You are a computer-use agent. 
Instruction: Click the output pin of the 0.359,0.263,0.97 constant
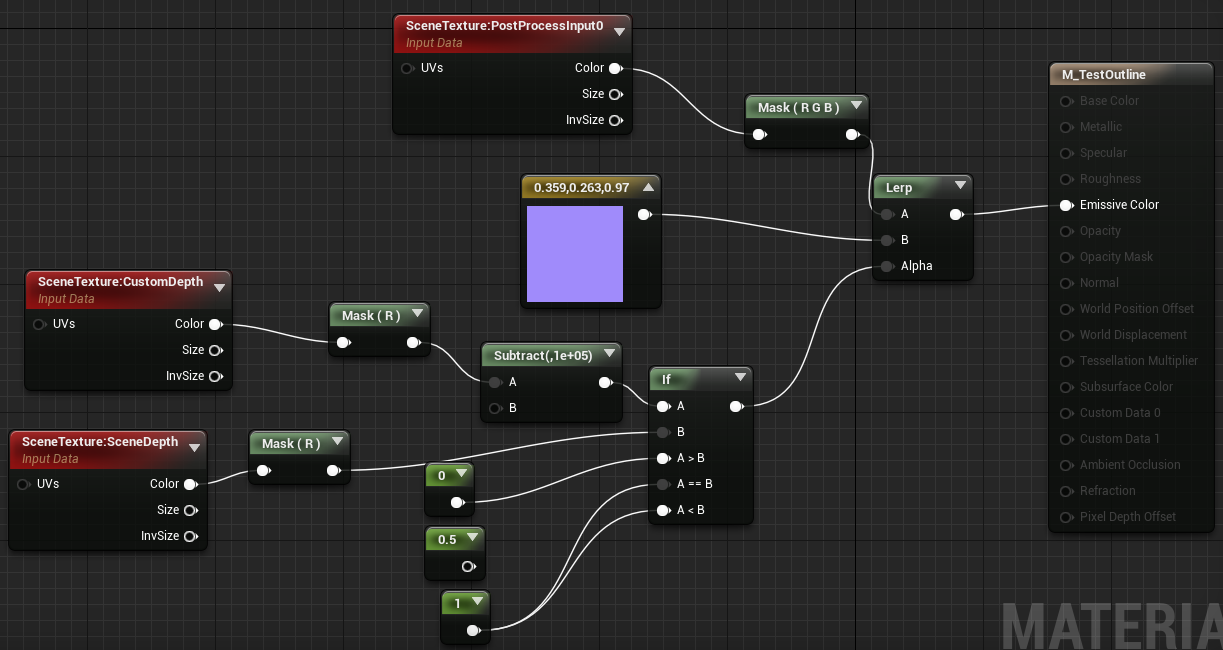tap(645, 214)
